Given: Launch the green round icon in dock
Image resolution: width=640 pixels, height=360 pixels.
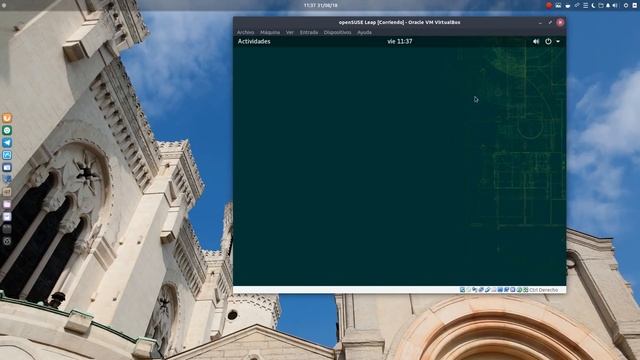Looking at the screenshot, I should tap(7, 130).
